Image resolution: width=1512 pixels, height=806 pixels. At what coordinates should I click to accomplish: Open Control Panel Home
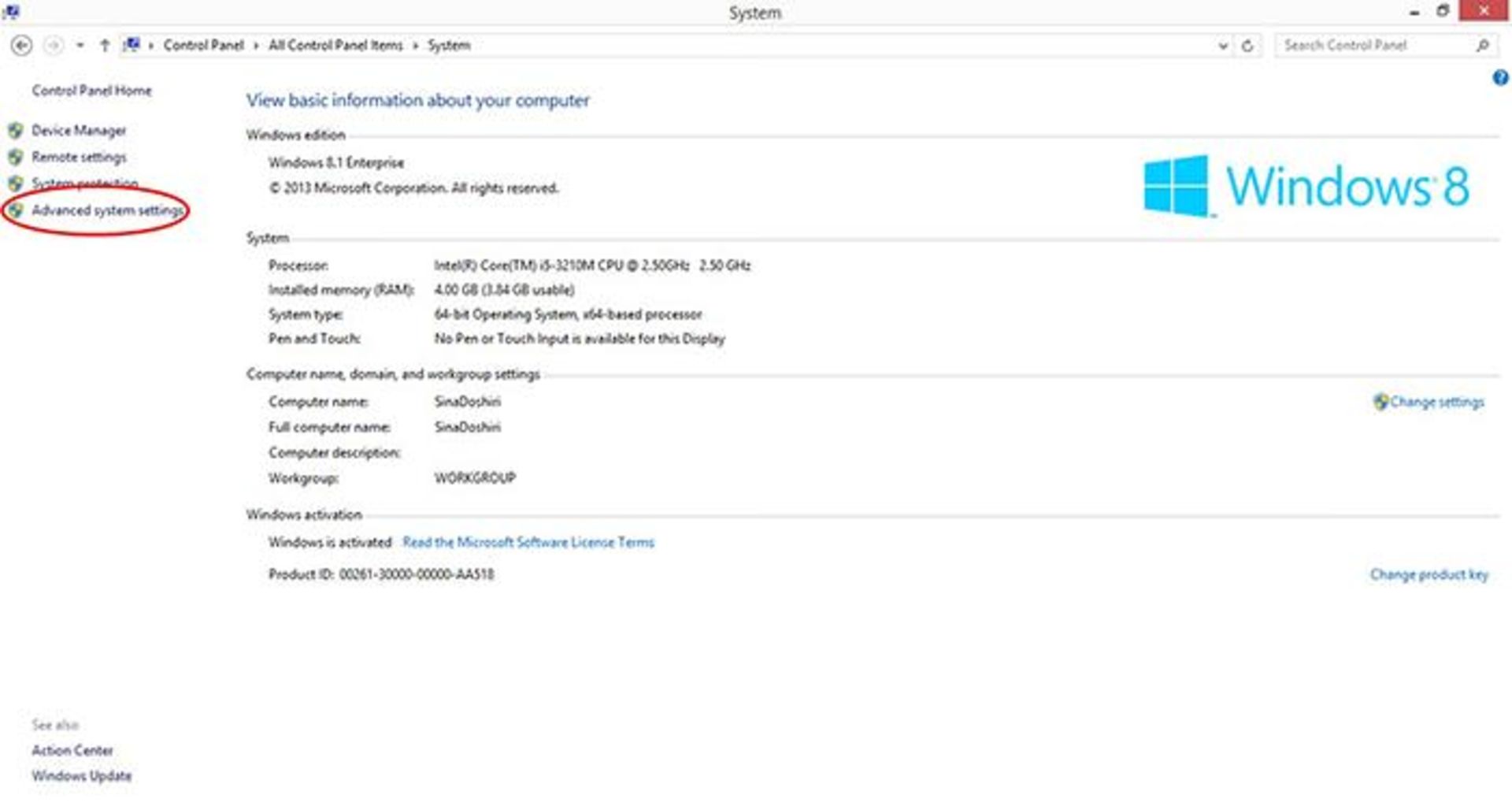91,91
